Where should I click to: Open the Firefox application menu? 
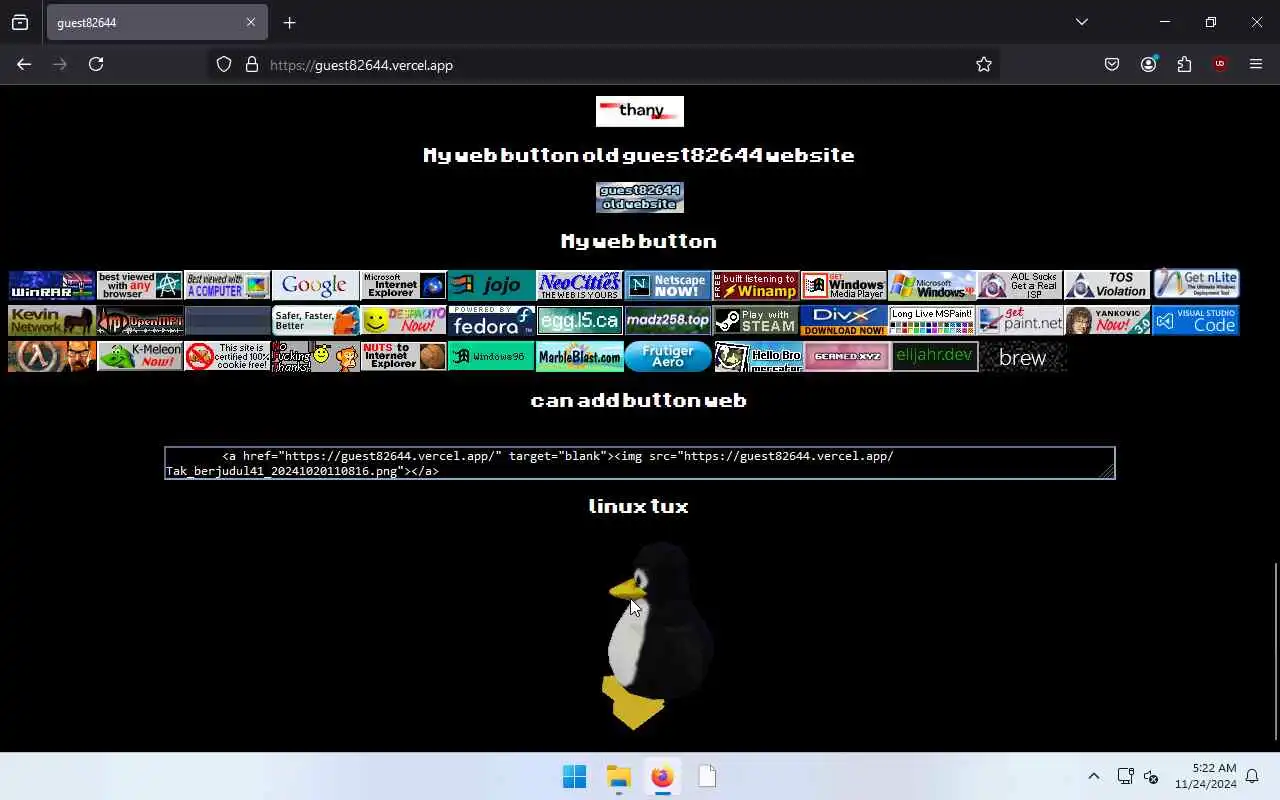coord(1256,64)
